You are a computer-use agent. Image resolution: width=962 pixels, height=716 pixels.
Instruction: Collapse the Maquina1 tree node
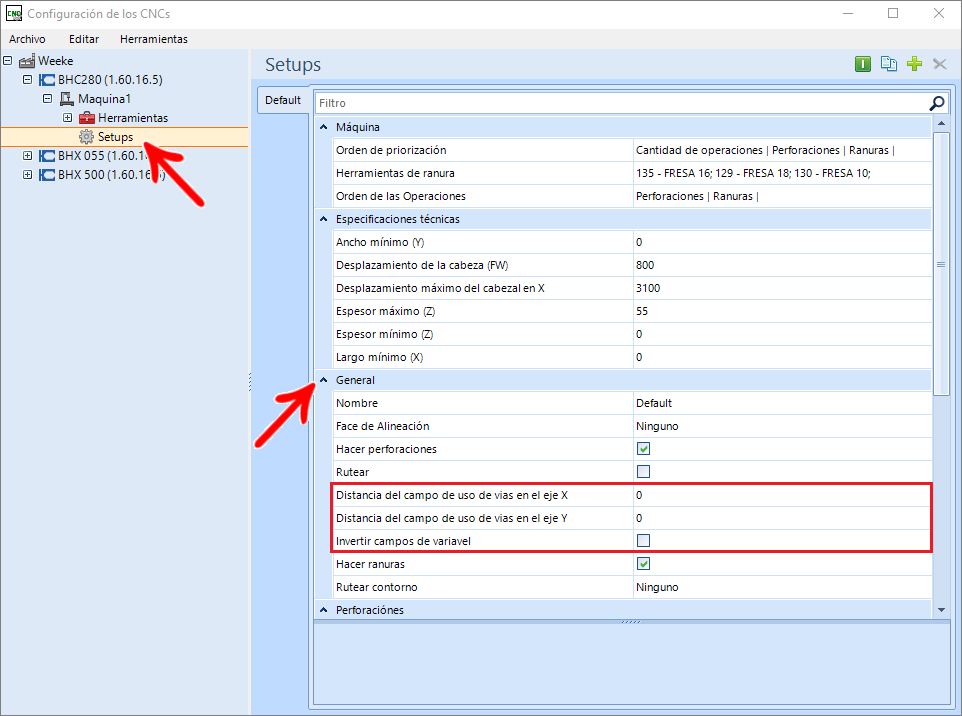pyautogui.click(x=47, y=98)
